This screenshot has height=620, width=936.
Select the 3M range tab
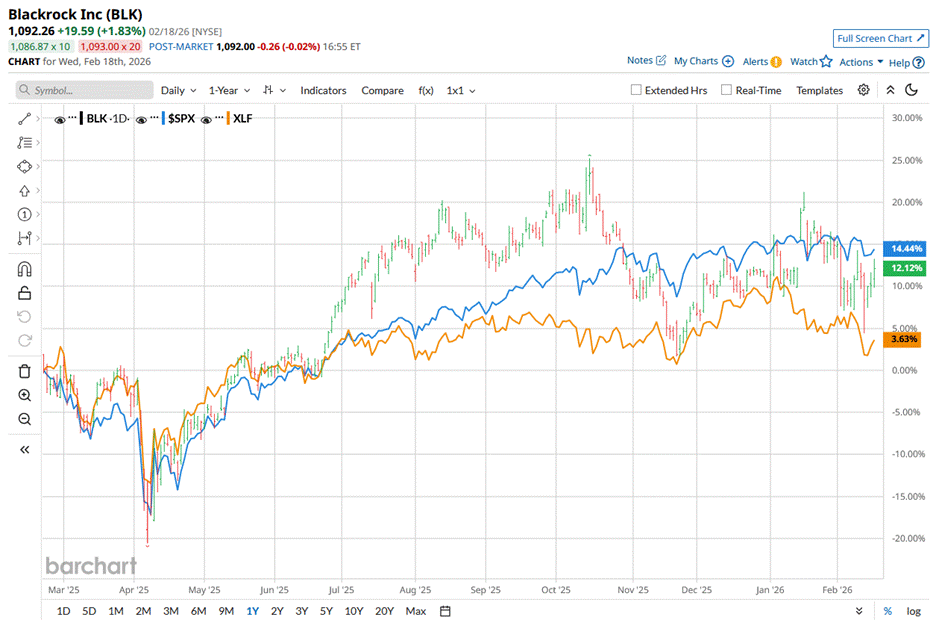click(171, 611)
